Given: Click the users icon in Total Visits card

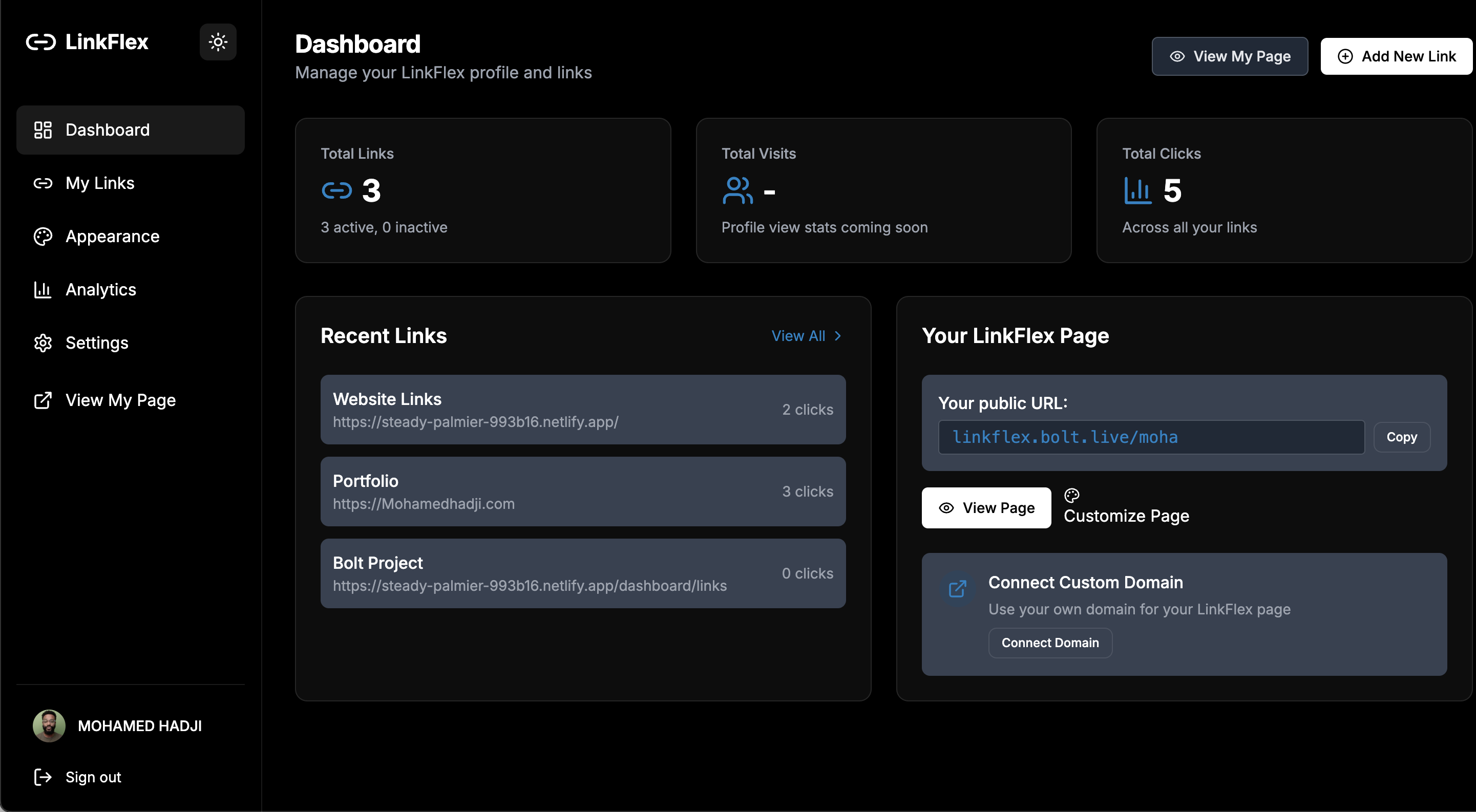Looking at the screenshot, I should (x=737, y=190).
